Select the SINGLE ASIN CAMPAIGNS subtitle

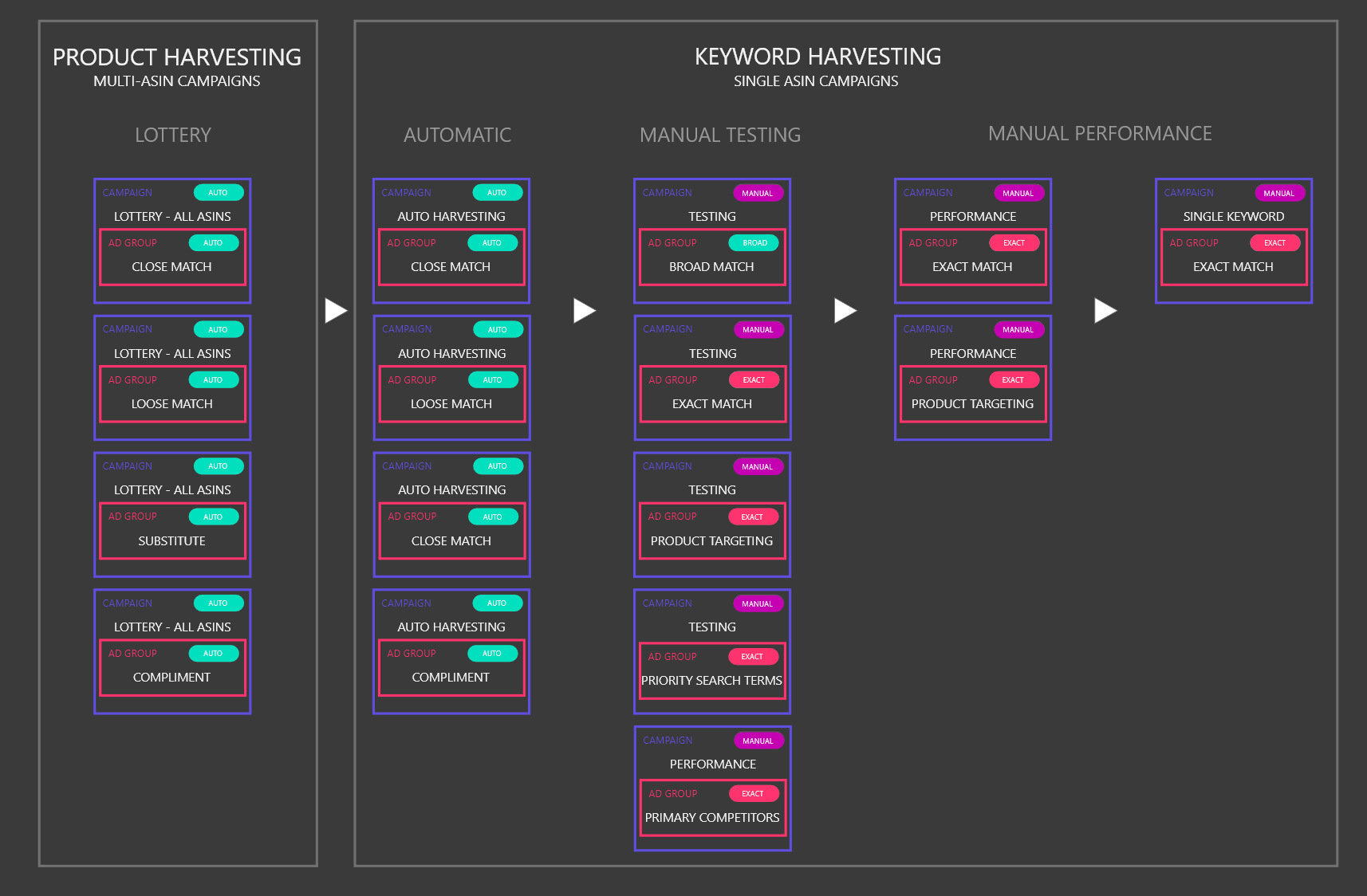click(816, 81)
